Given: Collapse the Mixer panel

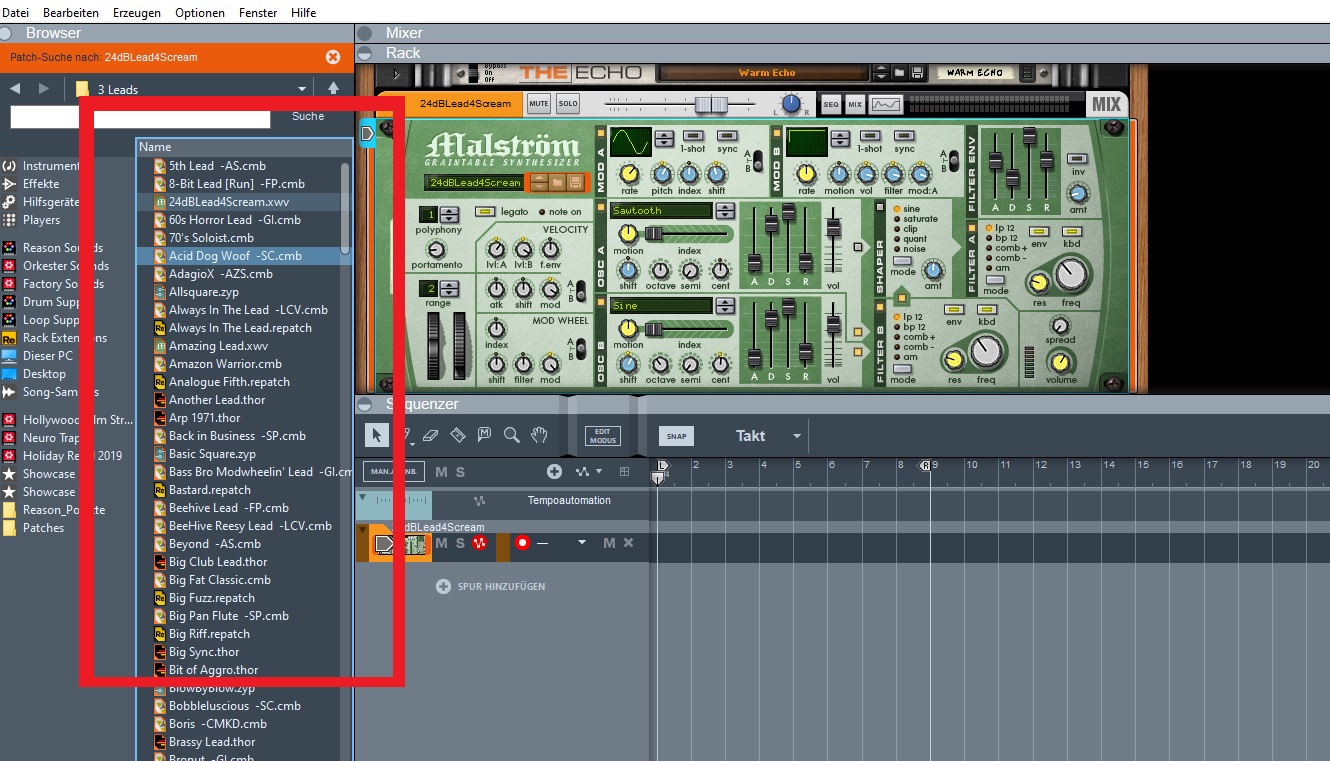Looking at the screenshot, I should (x=365, y=33).
